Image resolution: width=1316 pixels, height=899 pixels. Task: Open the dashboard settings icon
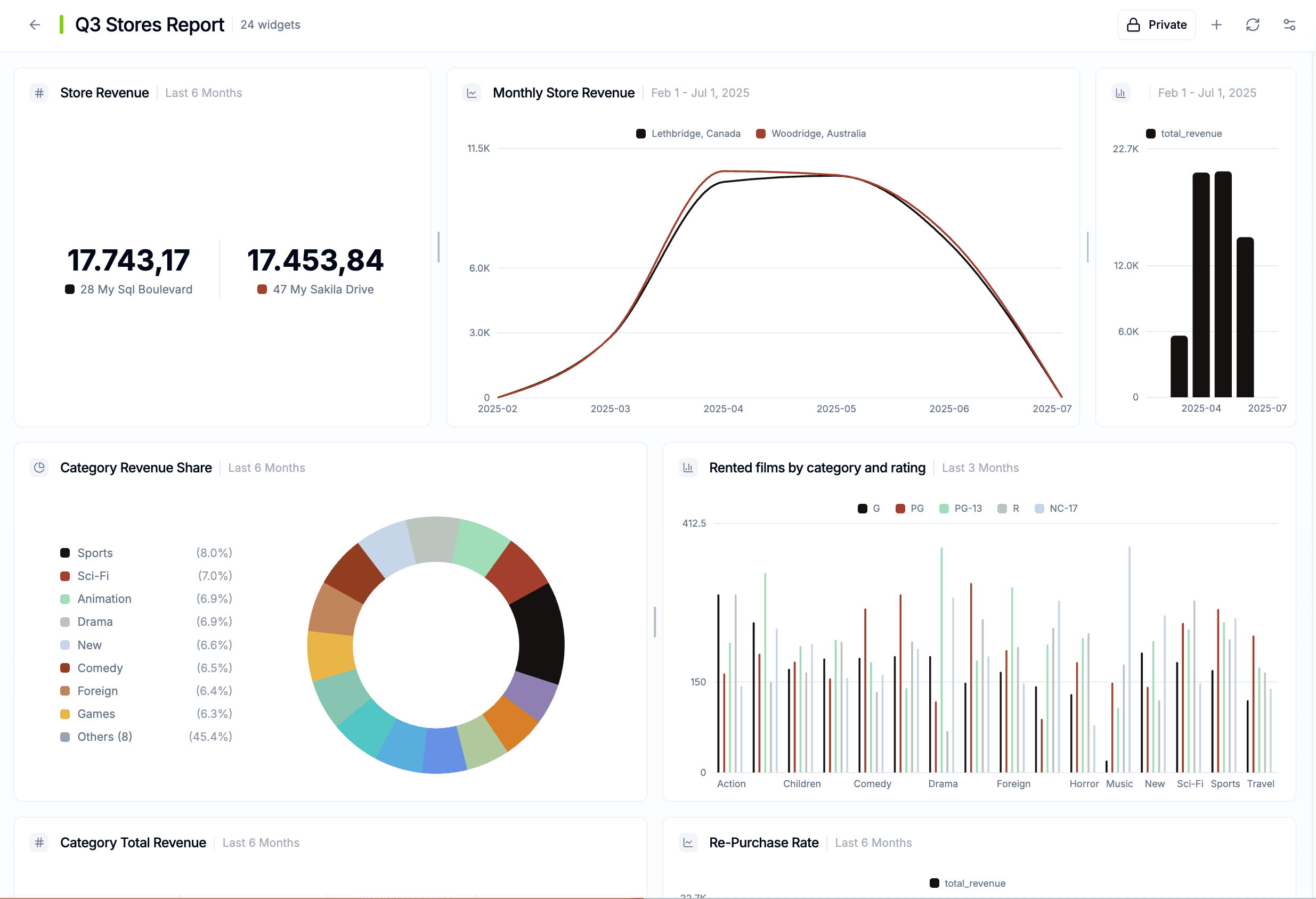1289,24
